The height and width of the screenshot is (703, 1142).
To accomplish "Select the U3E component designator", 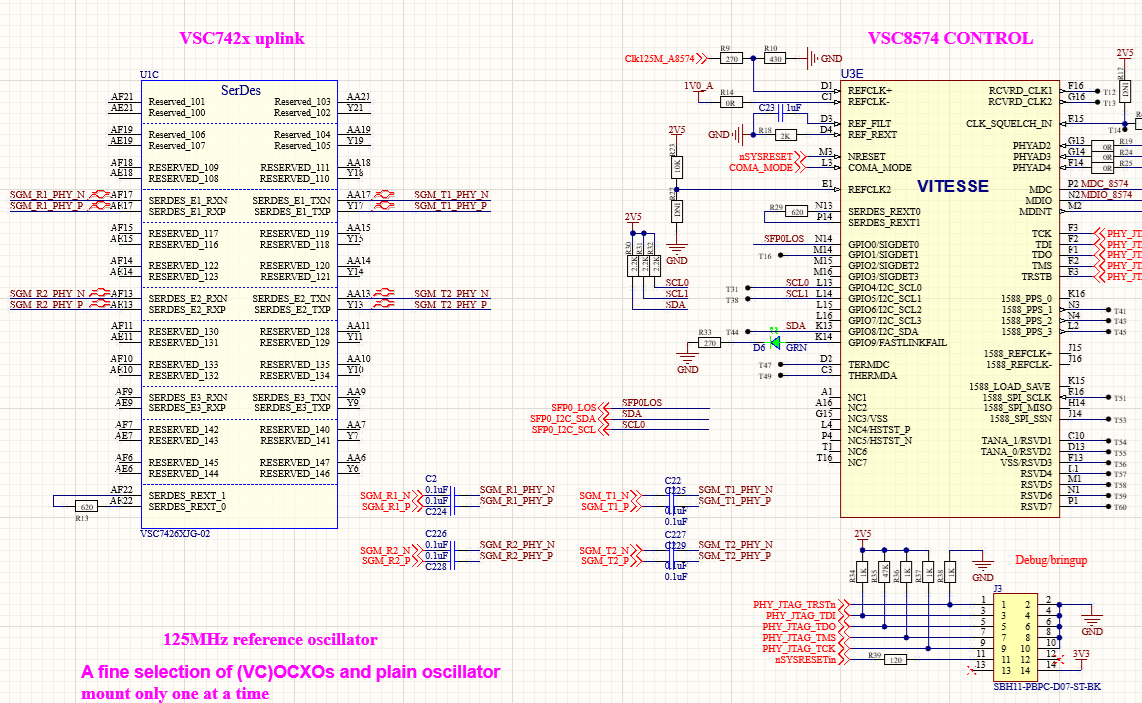I will point(852,74).
